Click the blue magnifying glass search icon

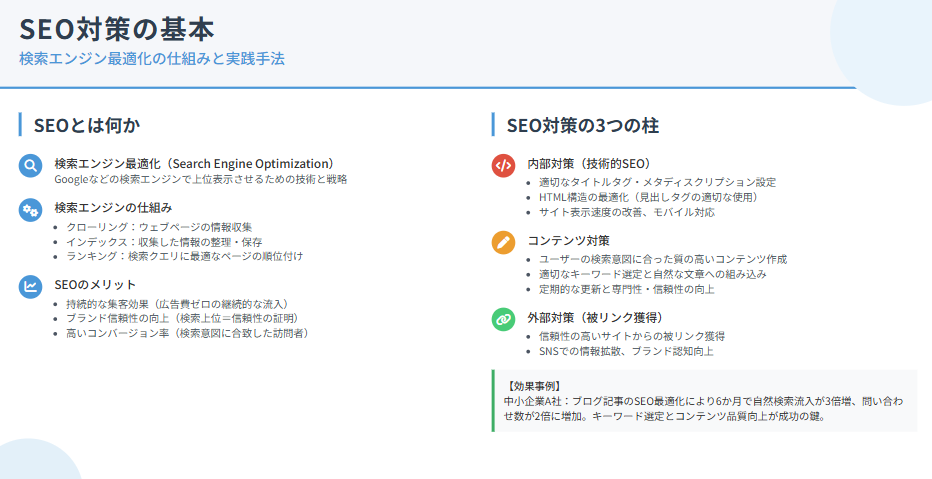pyautogui.click(x=31, y=166)
